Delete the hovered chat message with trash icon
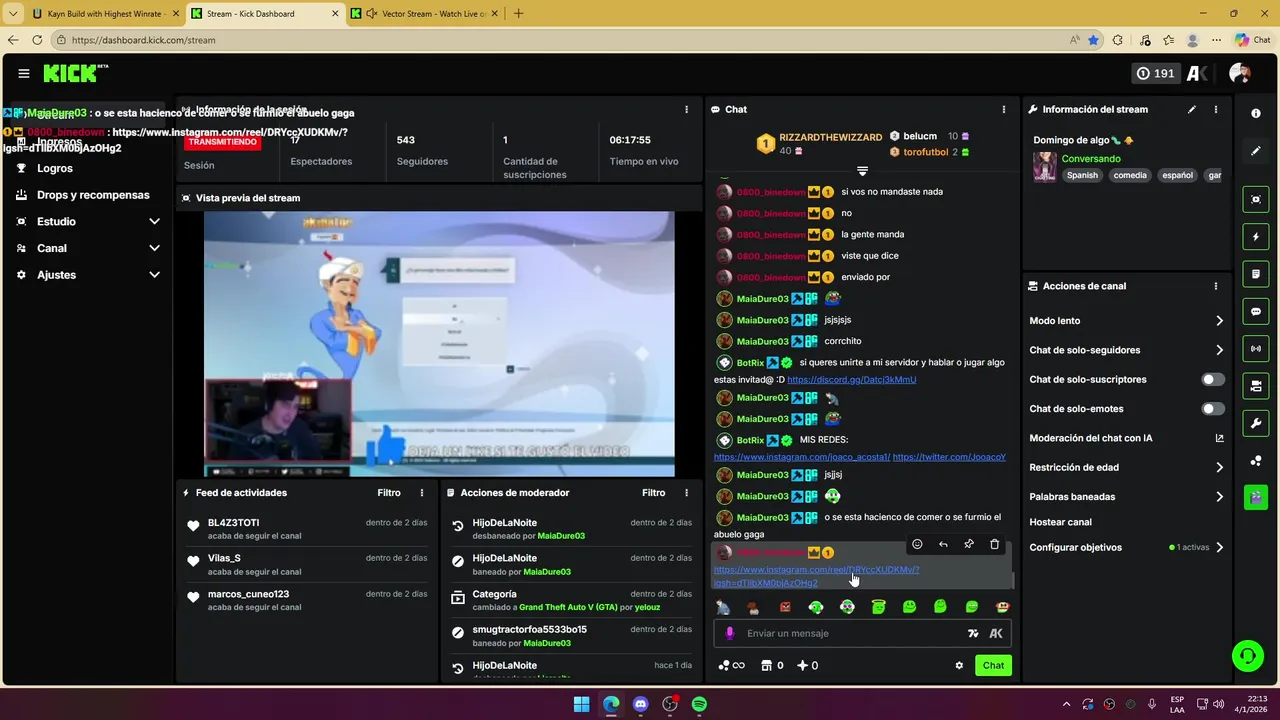Image resolution: width=1280 pixels, height=720 pixels. [994, 545]
